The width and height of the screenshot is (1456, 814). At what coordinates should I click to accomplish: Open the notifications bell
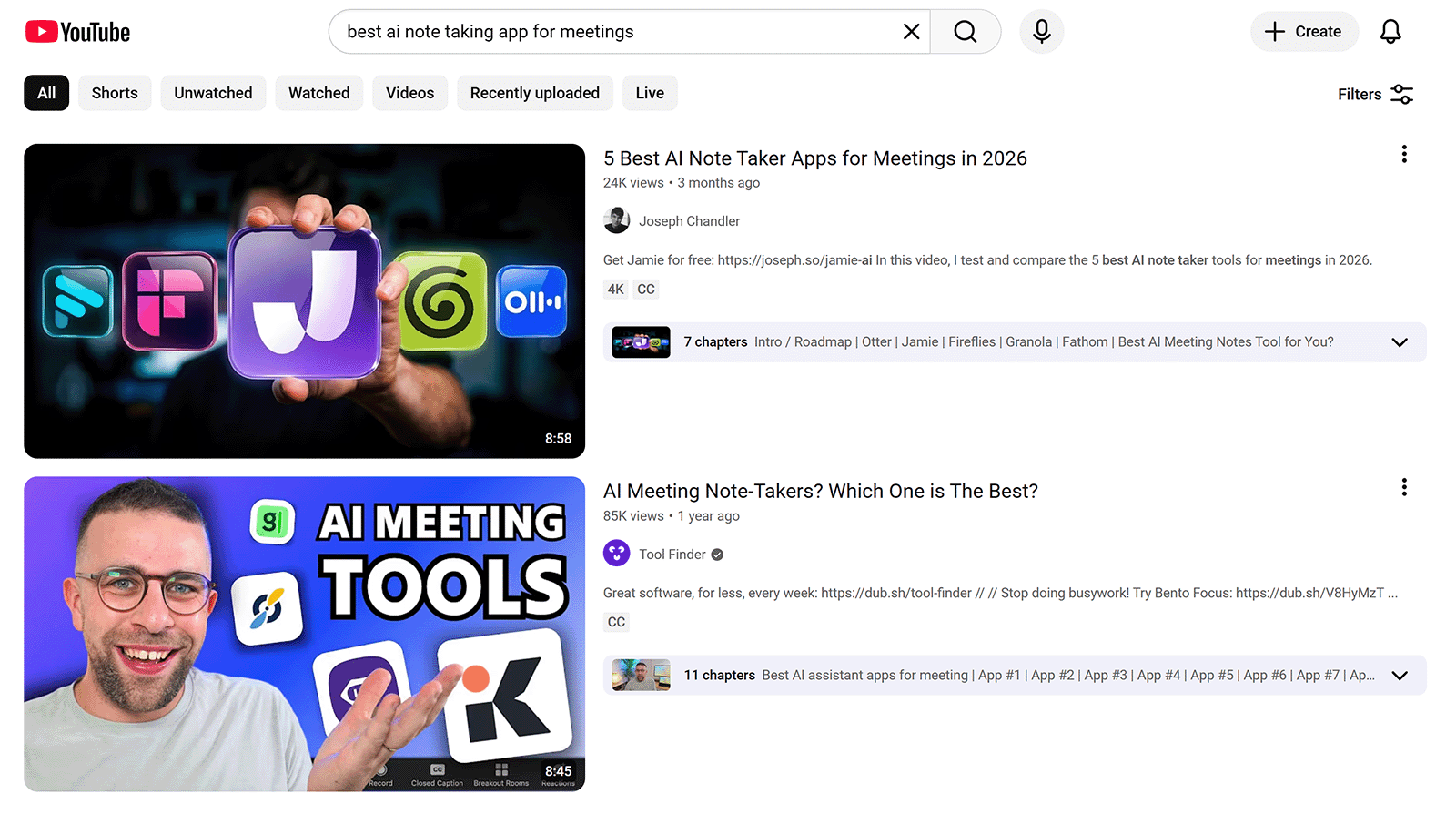coord(1390,32)
